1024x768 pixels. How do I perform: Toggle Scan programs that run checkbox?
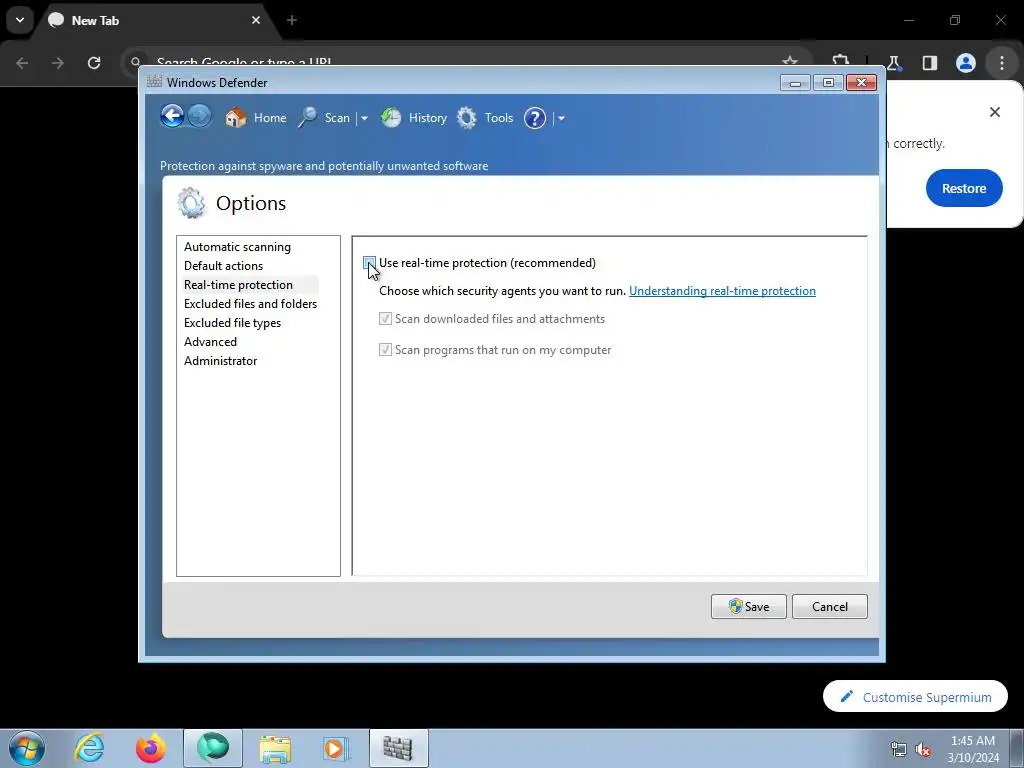click(385, 349)
